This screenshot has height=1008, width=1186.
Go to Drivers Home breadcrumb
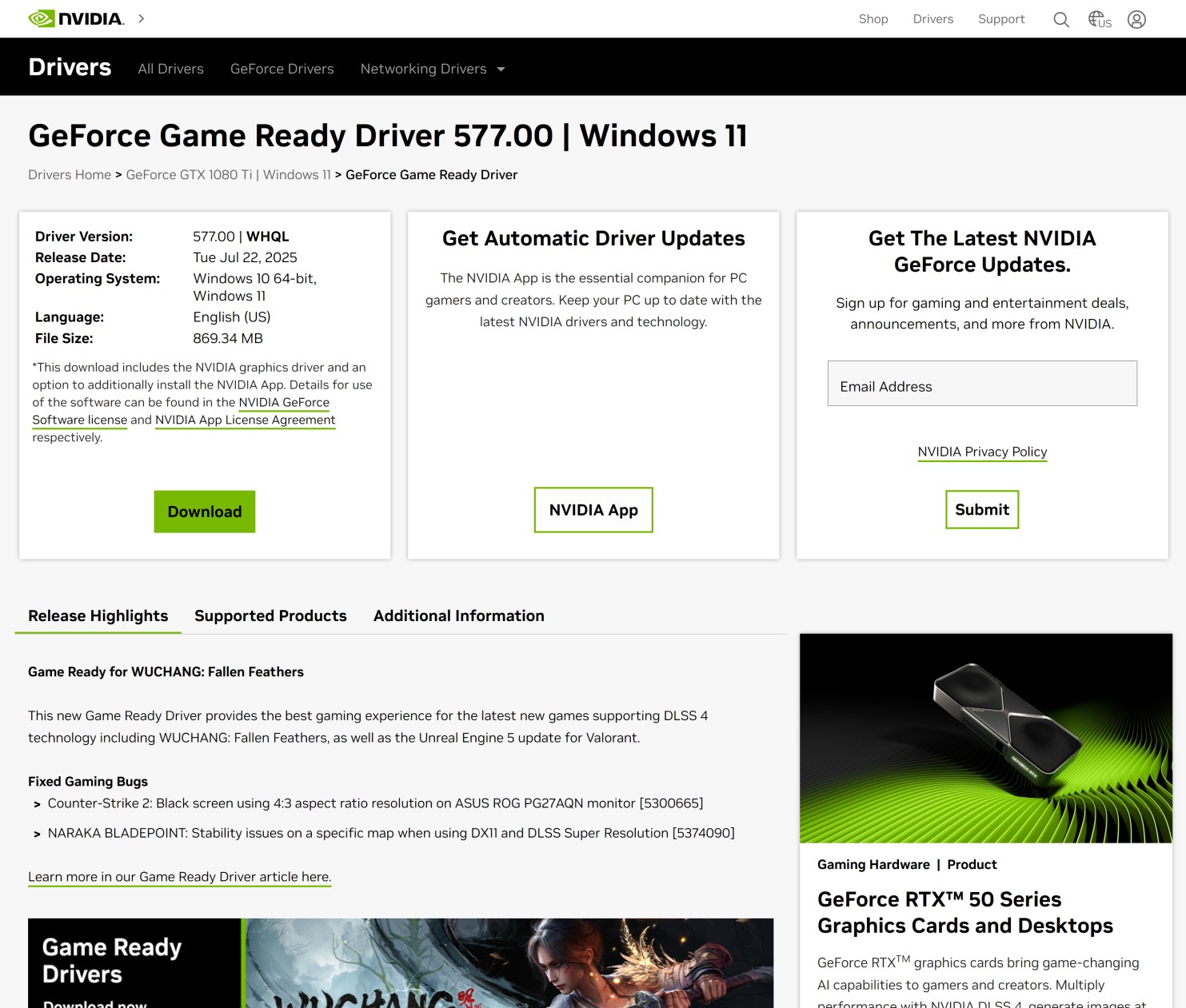70,175
